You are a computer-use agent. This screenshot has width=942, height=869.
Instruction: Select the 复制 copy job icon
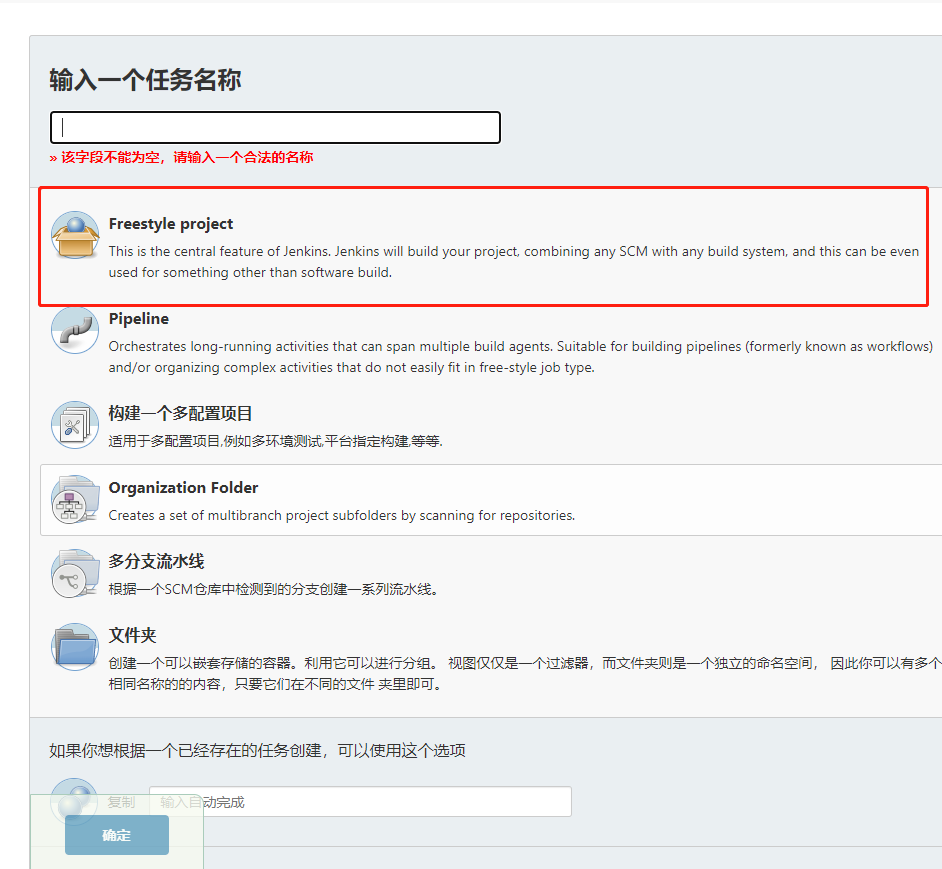point(74,800)
